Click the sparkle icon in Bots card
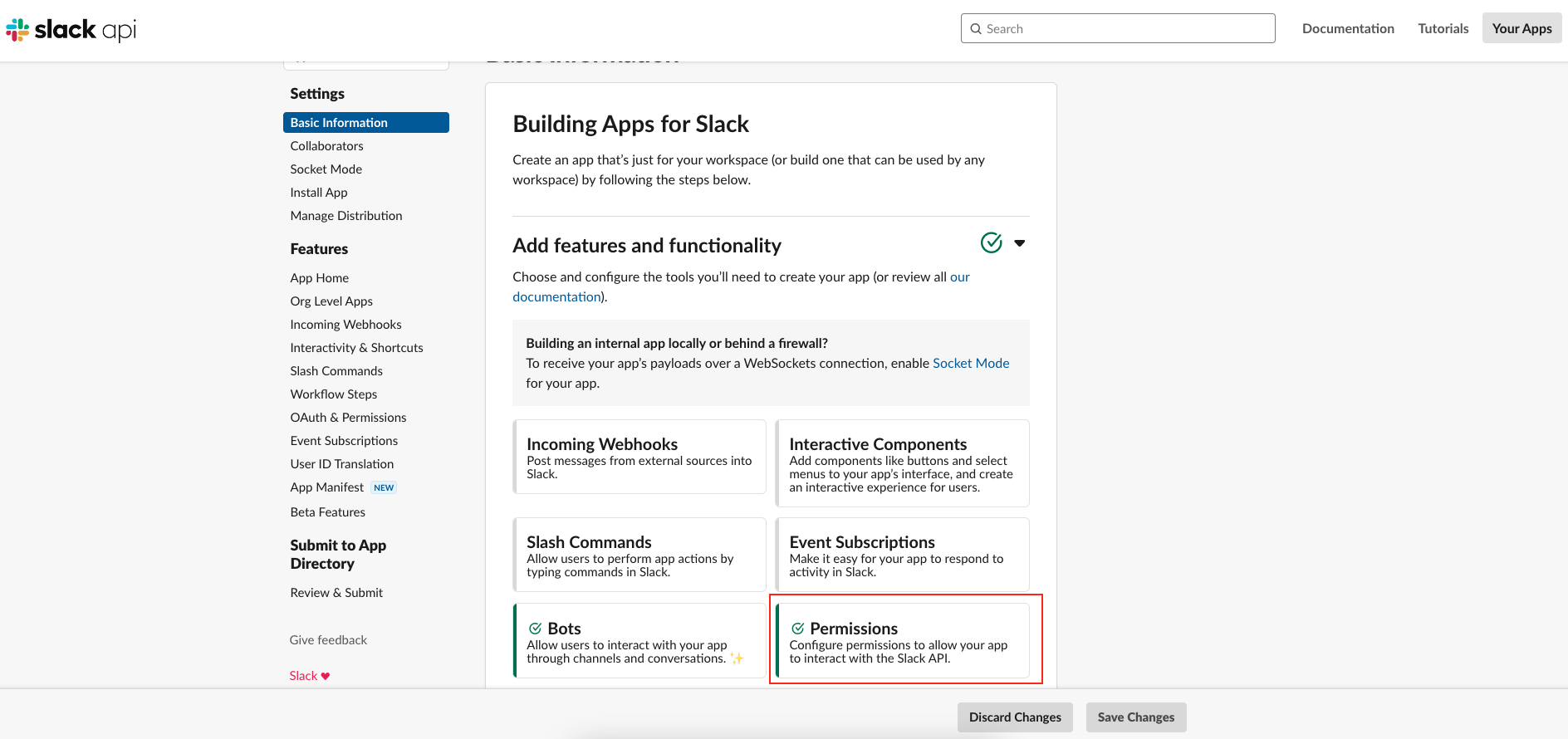Viewport: 1568px width, 739px height. [737, 658]
